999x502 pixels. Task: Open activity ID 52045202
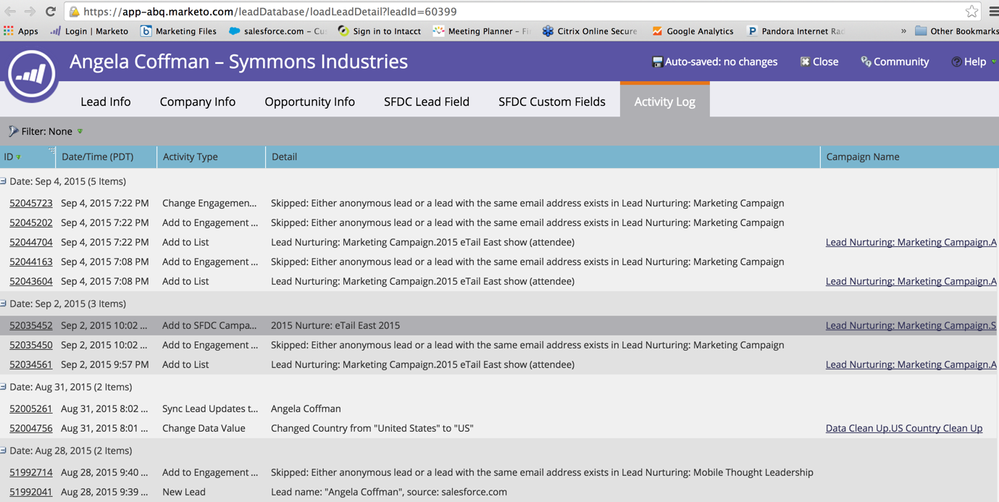pyautogui.click(x=31, y=223)
